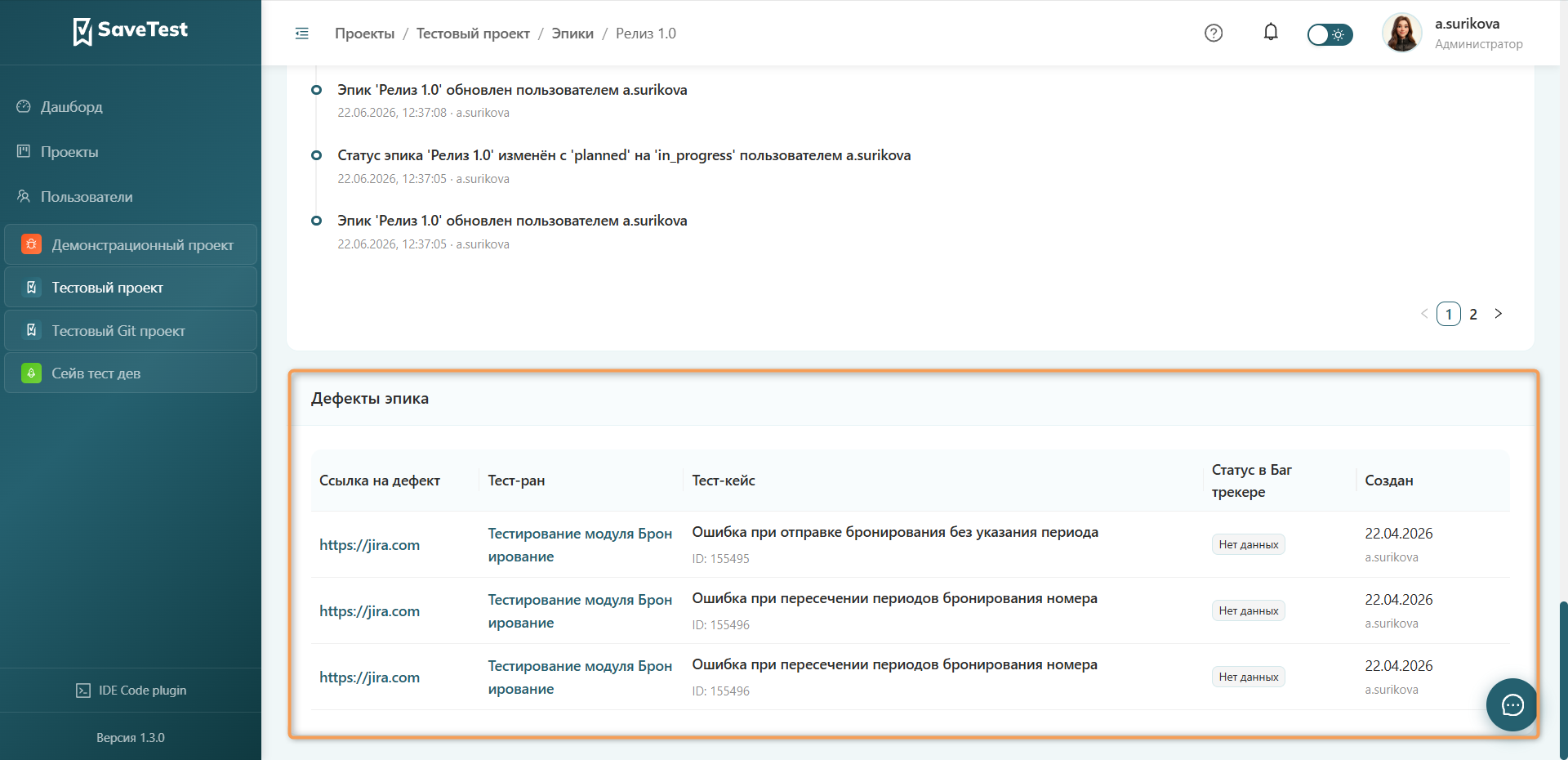Click Релиз 1.0 breadcrumb
Image resolution: width=1568 pixels, height=760 pixels.
(x=646, y=34)
